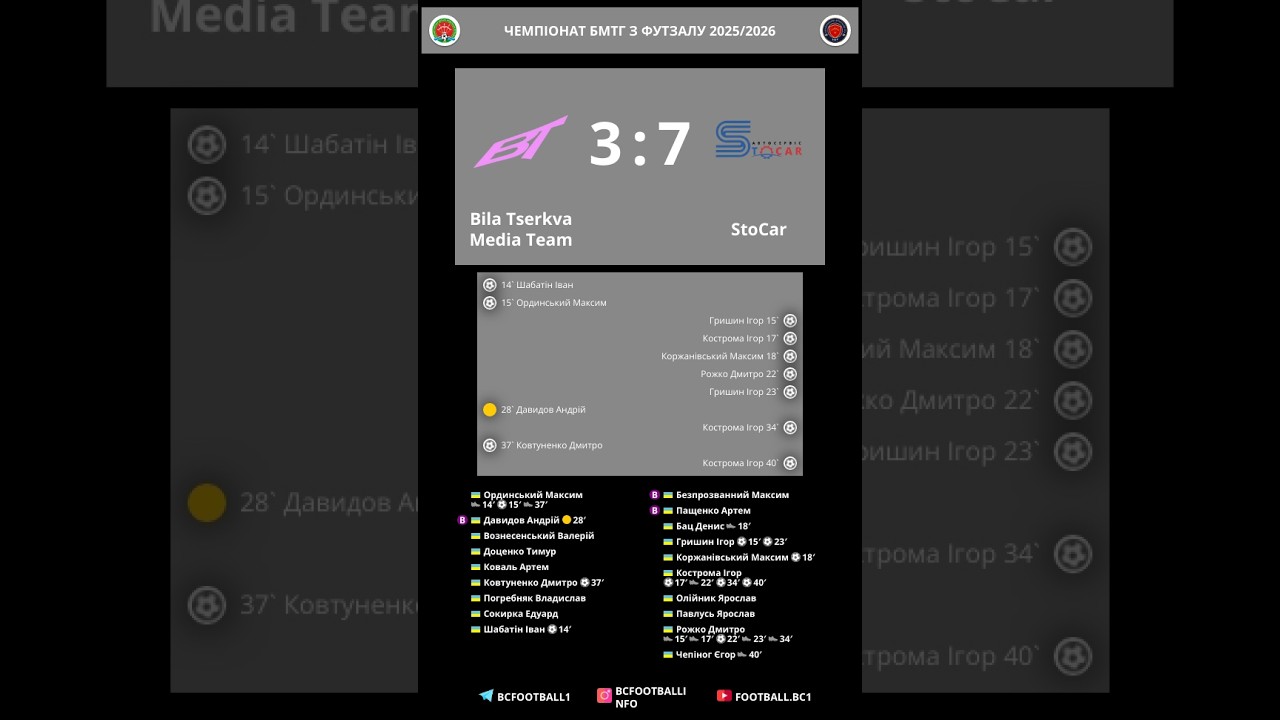This screenshot has width=1280, height=720.
Task: Click the purple B badge beside Пащенко Артем
Action: [655, 511]
